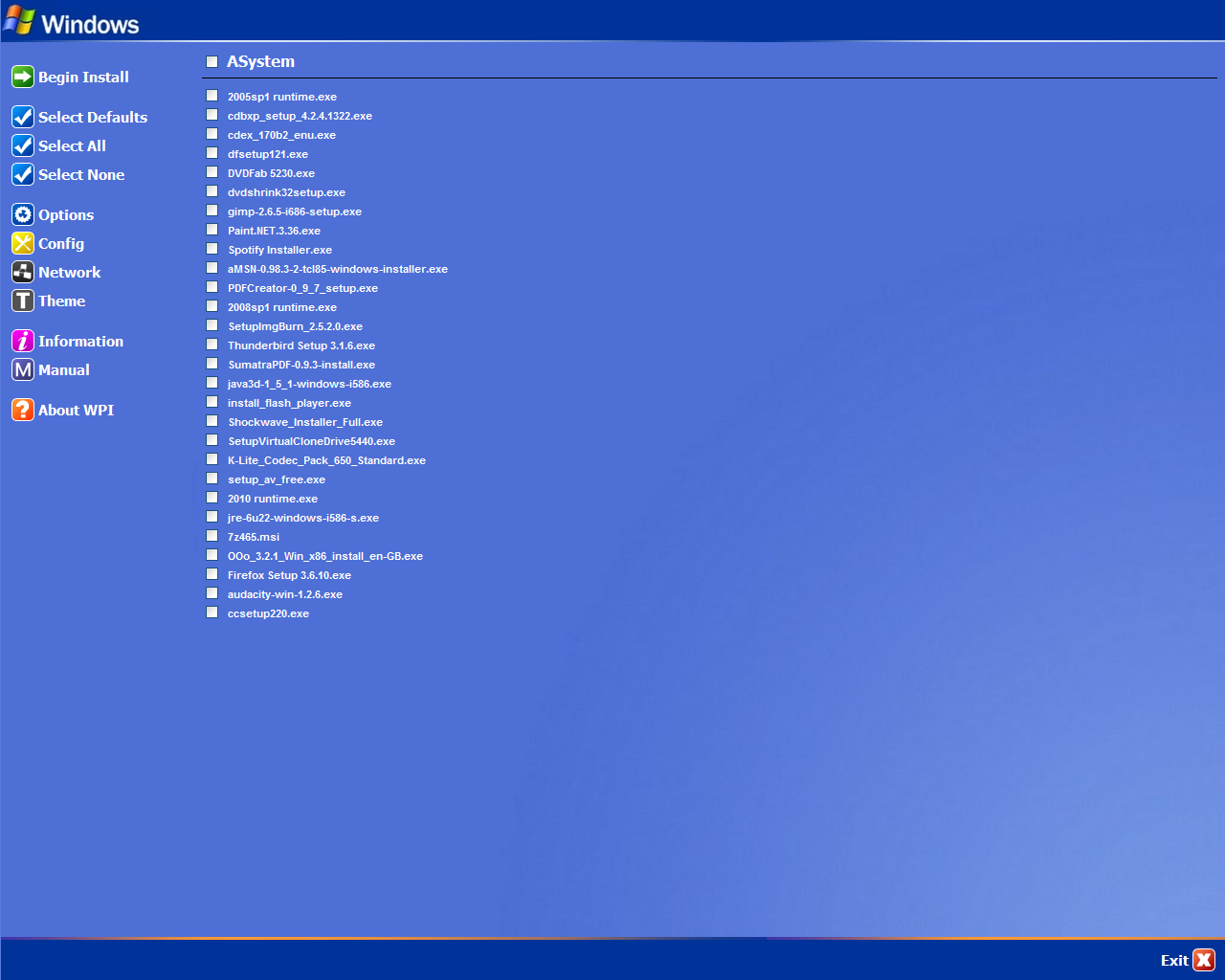The image size is (1225, 980).
Task: Click the ASystem category heading
Action: point(260,61)
